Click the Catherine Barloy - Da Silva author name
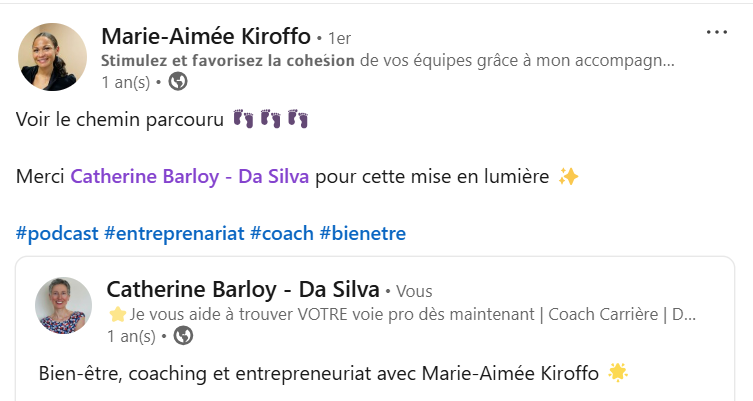753x401 pixels. [243, 290]
